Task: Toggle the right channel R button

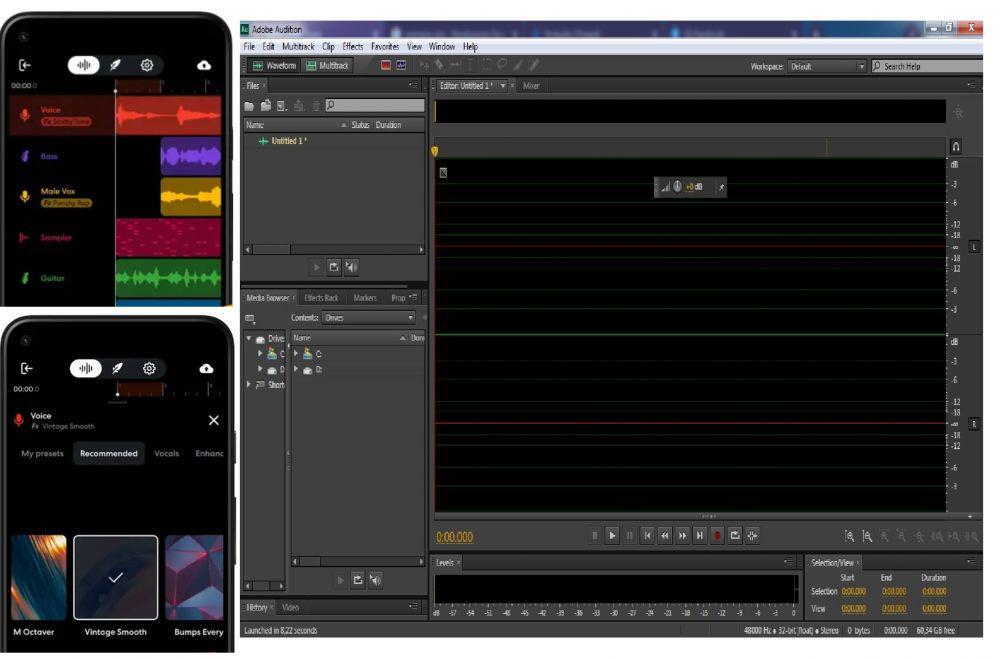Action: click(x=974, y=424)
